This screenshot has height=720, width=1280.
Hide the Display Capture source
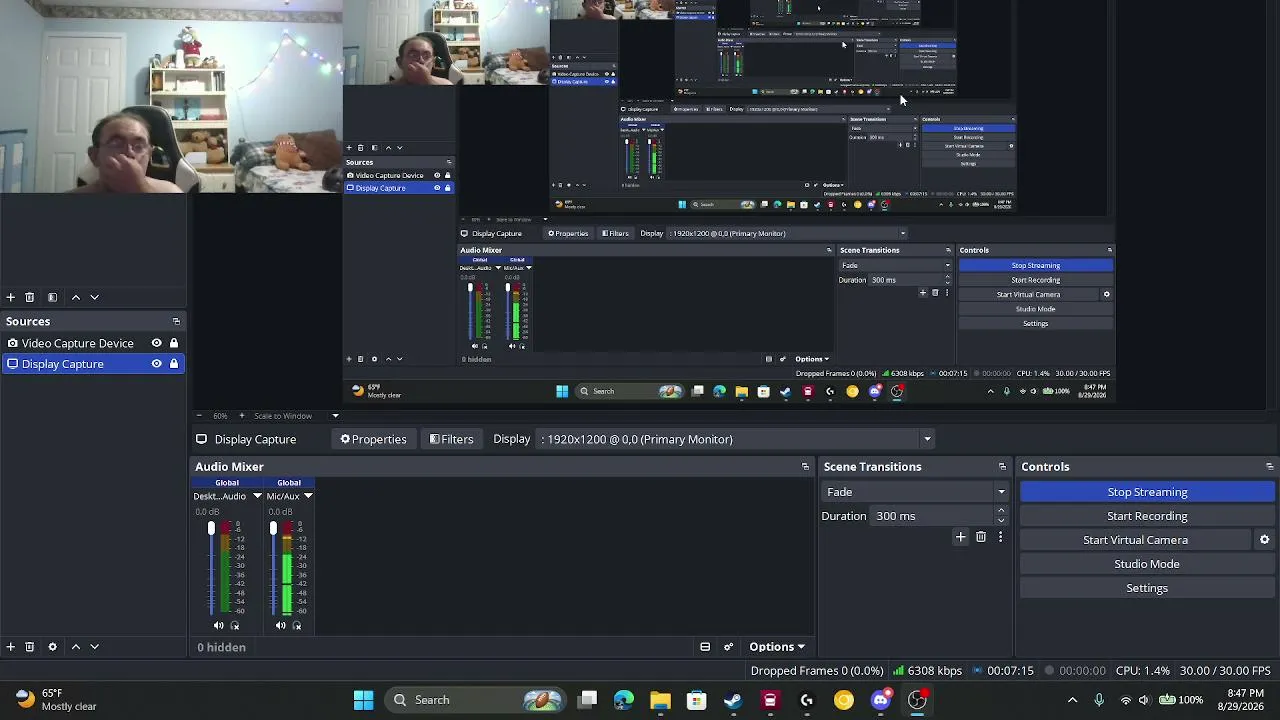tap(156, 364)
